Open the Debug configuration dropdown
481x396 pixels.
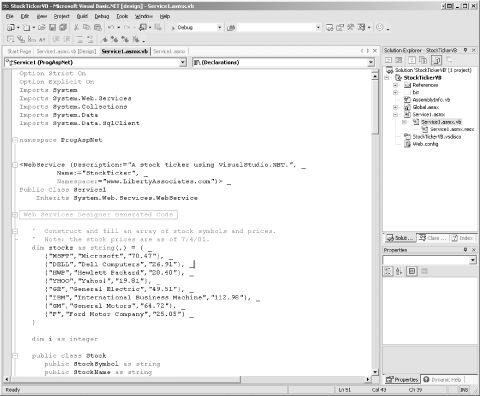click(x=219, y=28)
